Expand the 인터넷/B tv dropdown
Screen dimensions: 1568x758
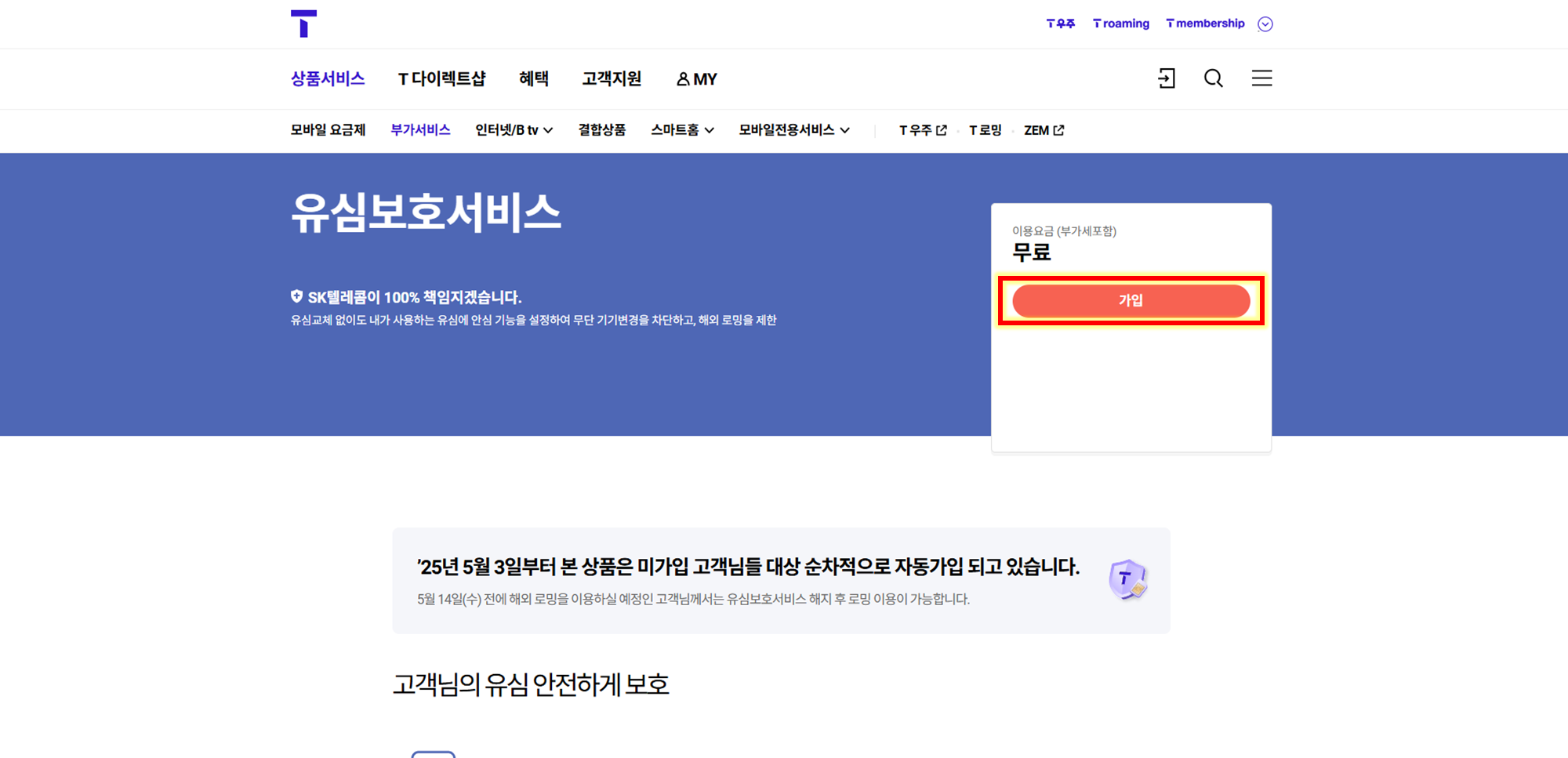(514, 130)
